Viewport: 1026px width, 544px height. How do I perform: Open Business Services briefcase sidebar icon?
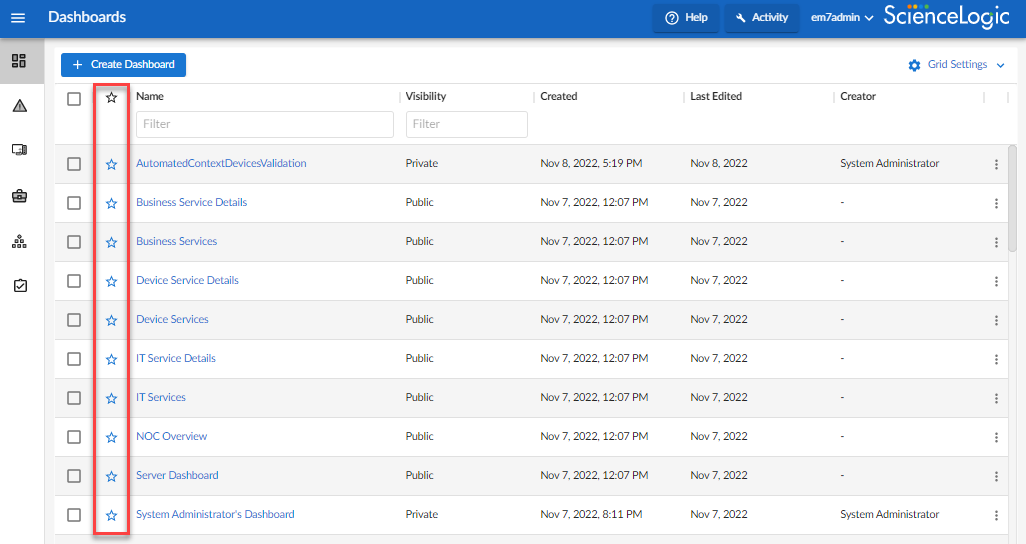[19, 196]
